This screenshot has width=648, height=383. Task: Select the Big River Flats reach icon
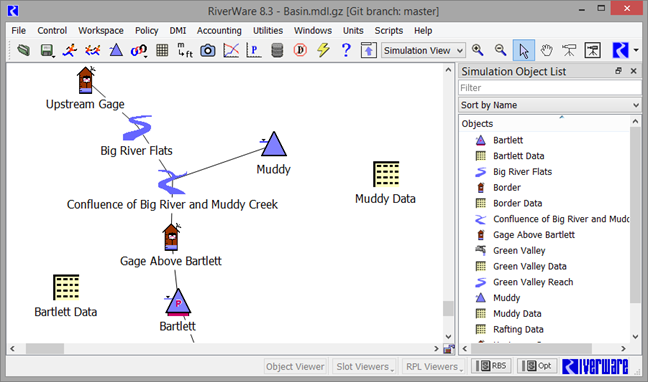138,128
